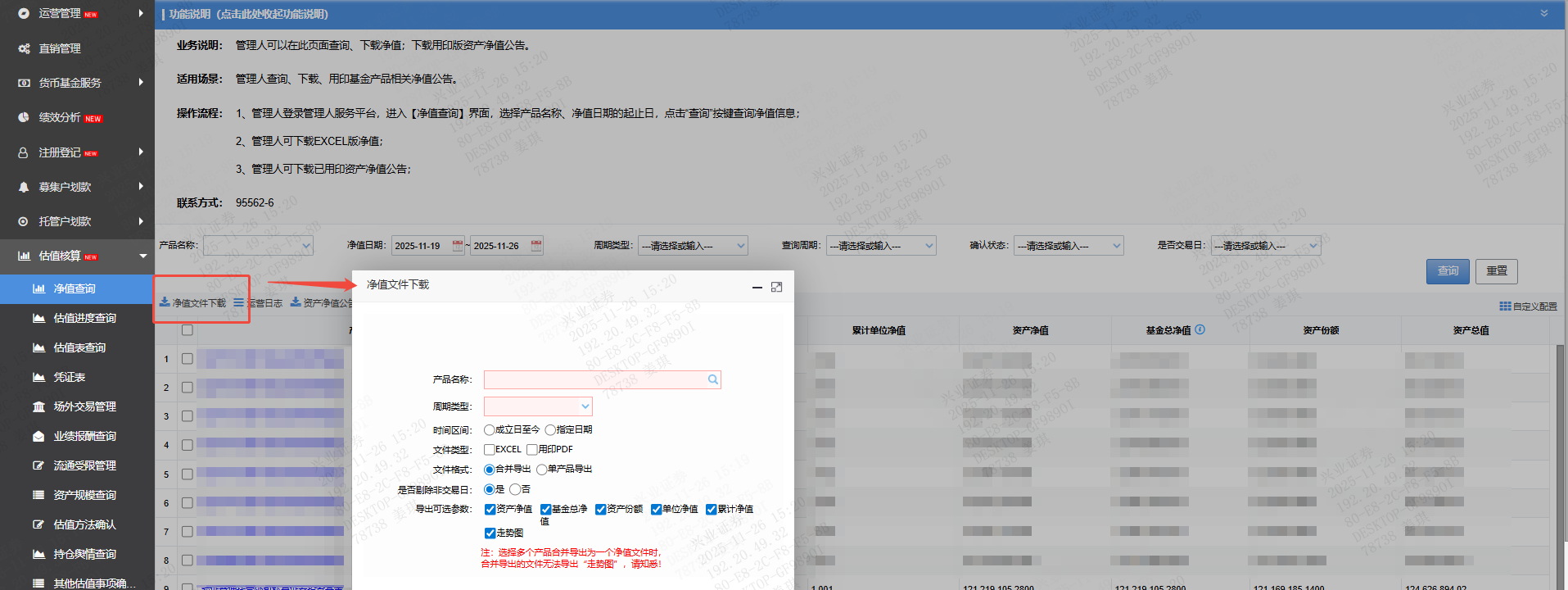Select the 指定日期 radio option
Image resolution: width=1568 pixels, height=590 pixels.
coord(550,429)
